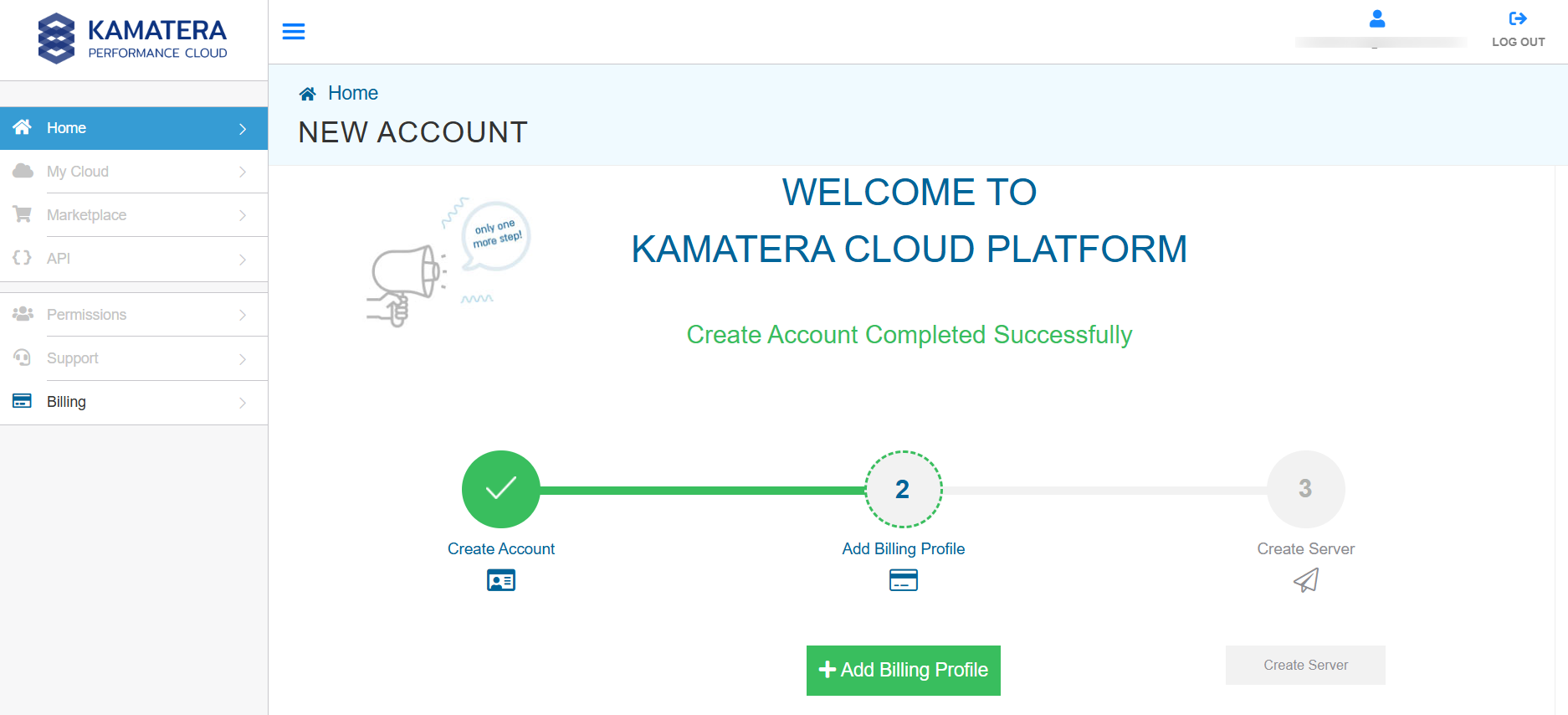Click the Support headset icon
This screenshot has width=1568, height=715.
pos(23,357)
